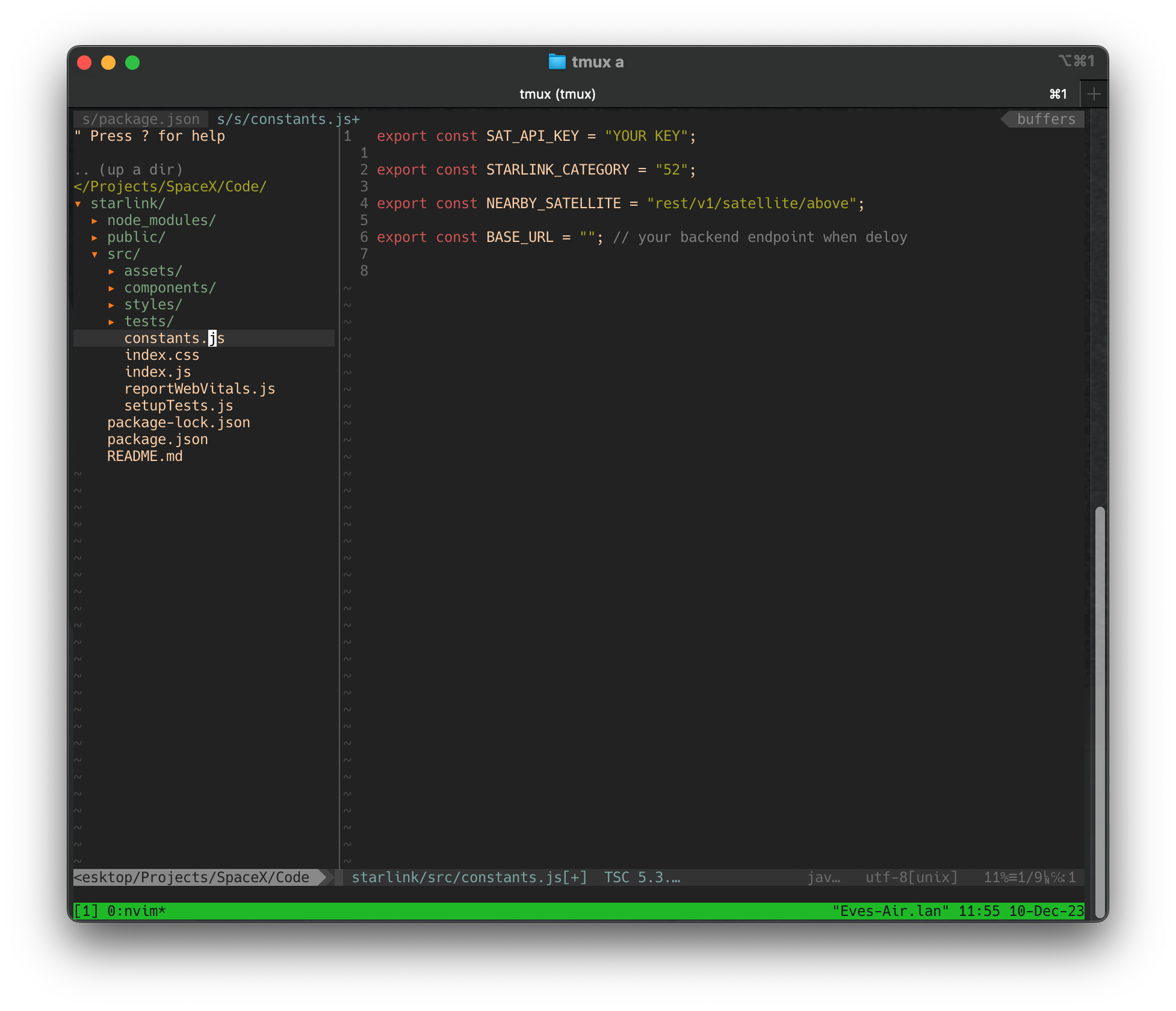This screenshot has height=1011, width=1176.
Task: Expand the tests folder
Action: click(x=149, y=321)
